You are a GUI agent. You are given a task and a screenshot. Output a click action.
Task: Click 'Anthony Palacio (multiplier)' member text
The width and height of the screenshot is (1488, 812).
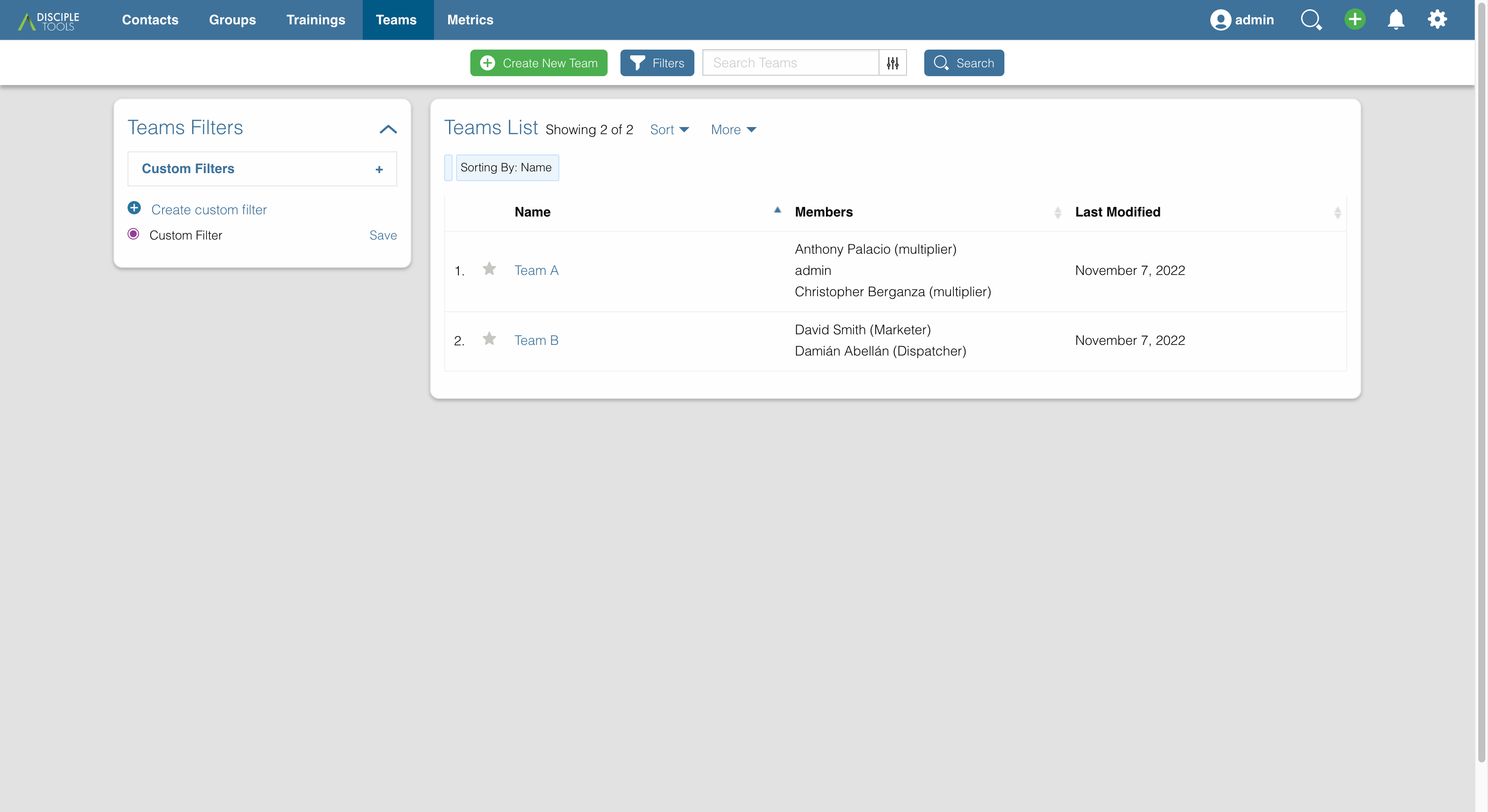[x=876, y=249]
